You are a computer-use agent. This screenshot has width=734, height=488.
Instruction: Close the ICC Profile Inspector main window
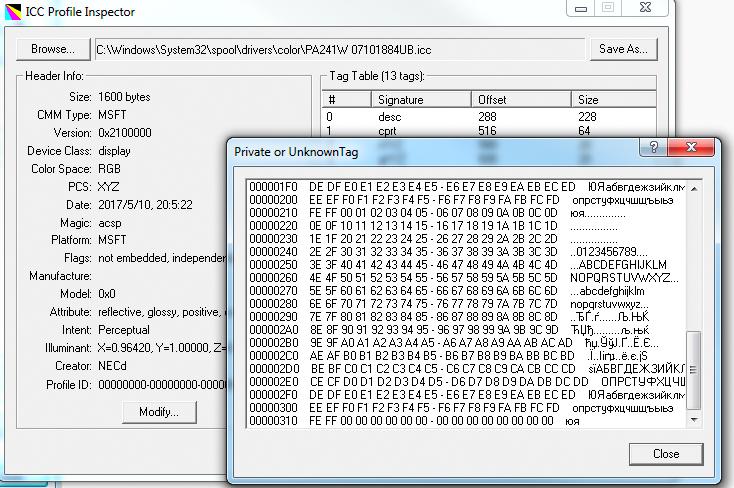(646, 8)
